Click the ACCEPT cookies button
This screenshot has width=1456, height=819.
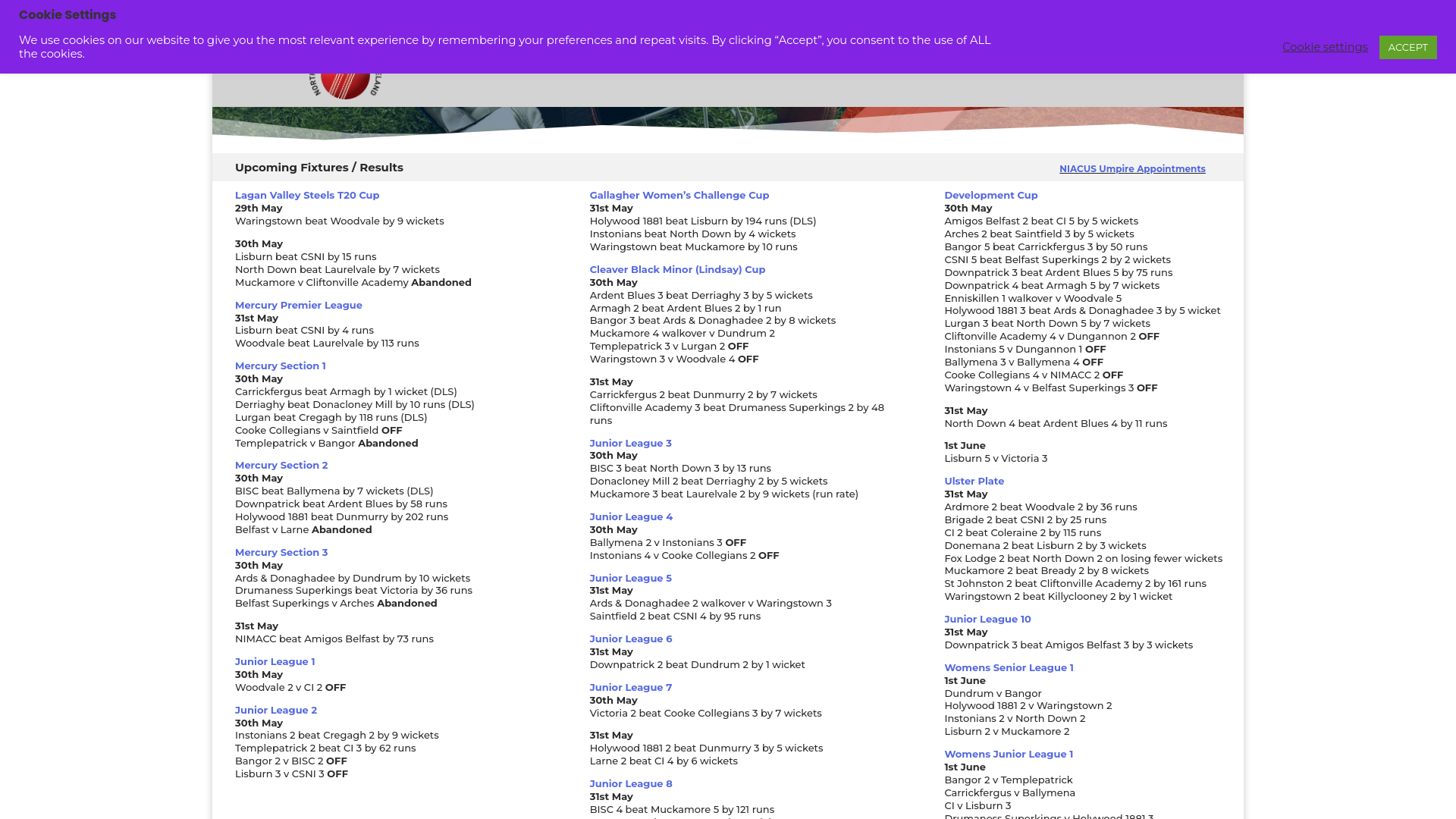click(1407, 47)
